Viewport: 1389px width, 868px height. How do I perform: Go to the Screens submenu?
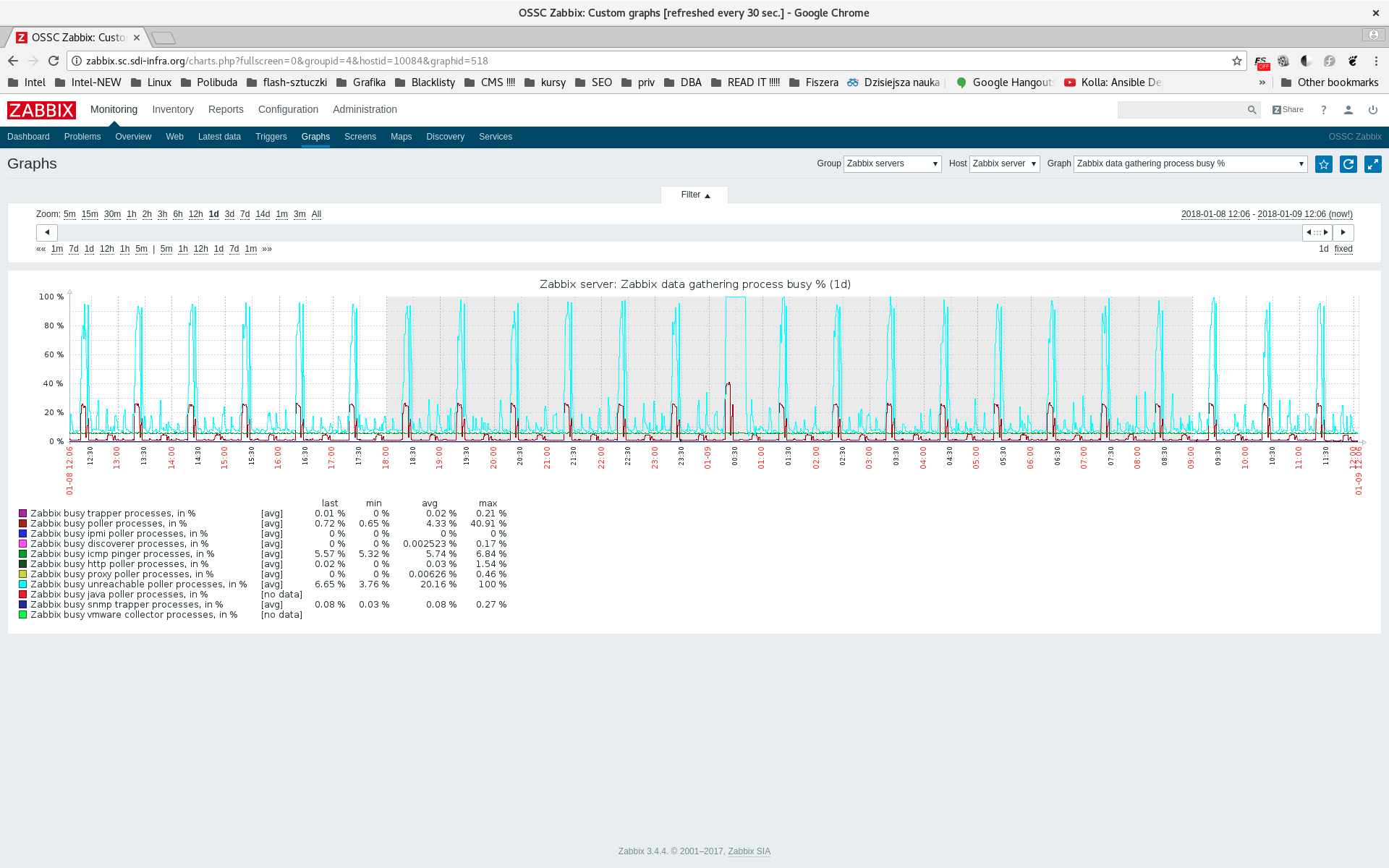(360, 137)
